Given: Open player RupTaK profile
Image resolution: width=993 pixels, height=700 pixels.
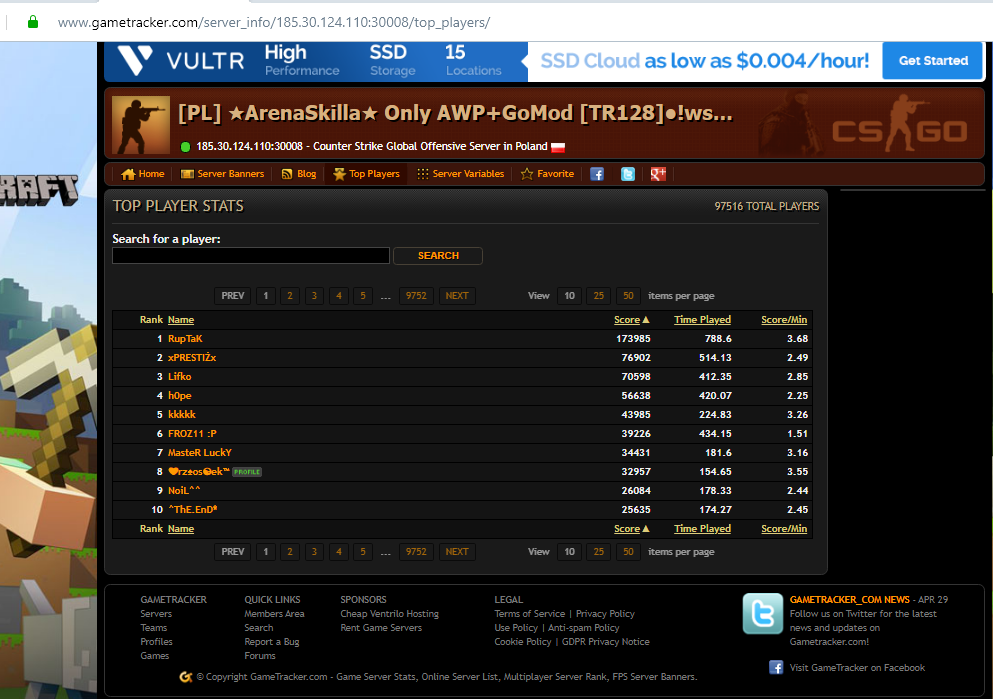Looking at the screenshot, I should coord(185,339).
